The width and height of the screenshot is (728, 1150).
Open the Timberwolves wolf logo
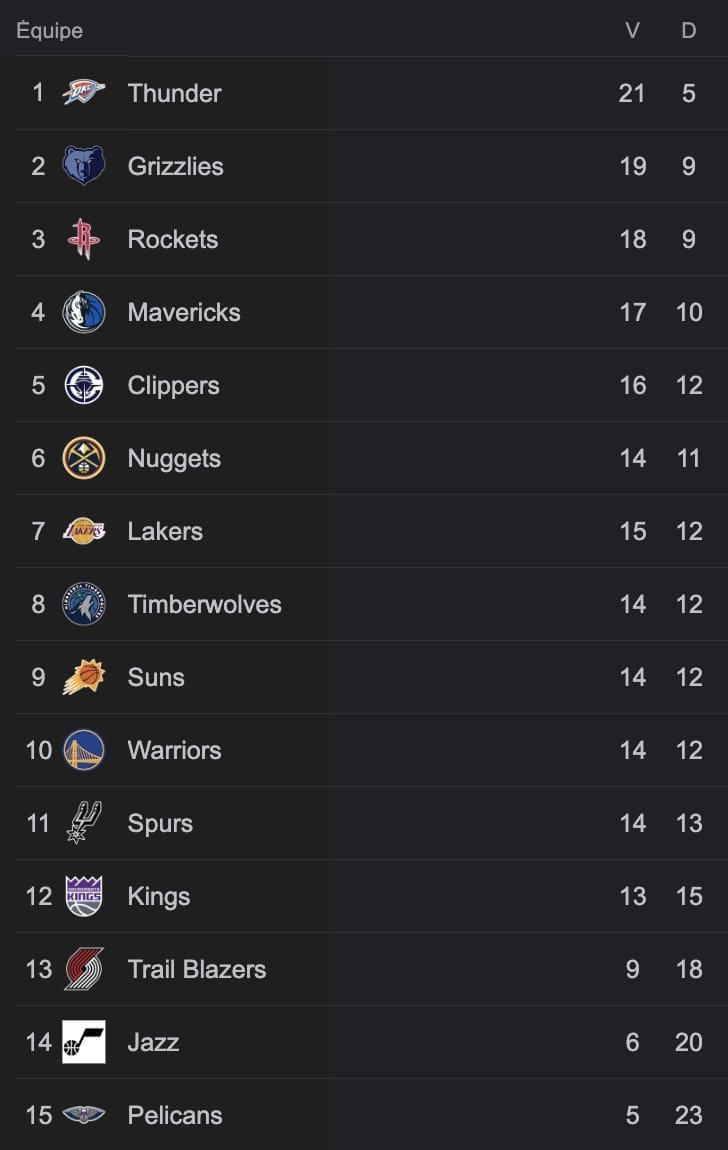click(84, 604)
